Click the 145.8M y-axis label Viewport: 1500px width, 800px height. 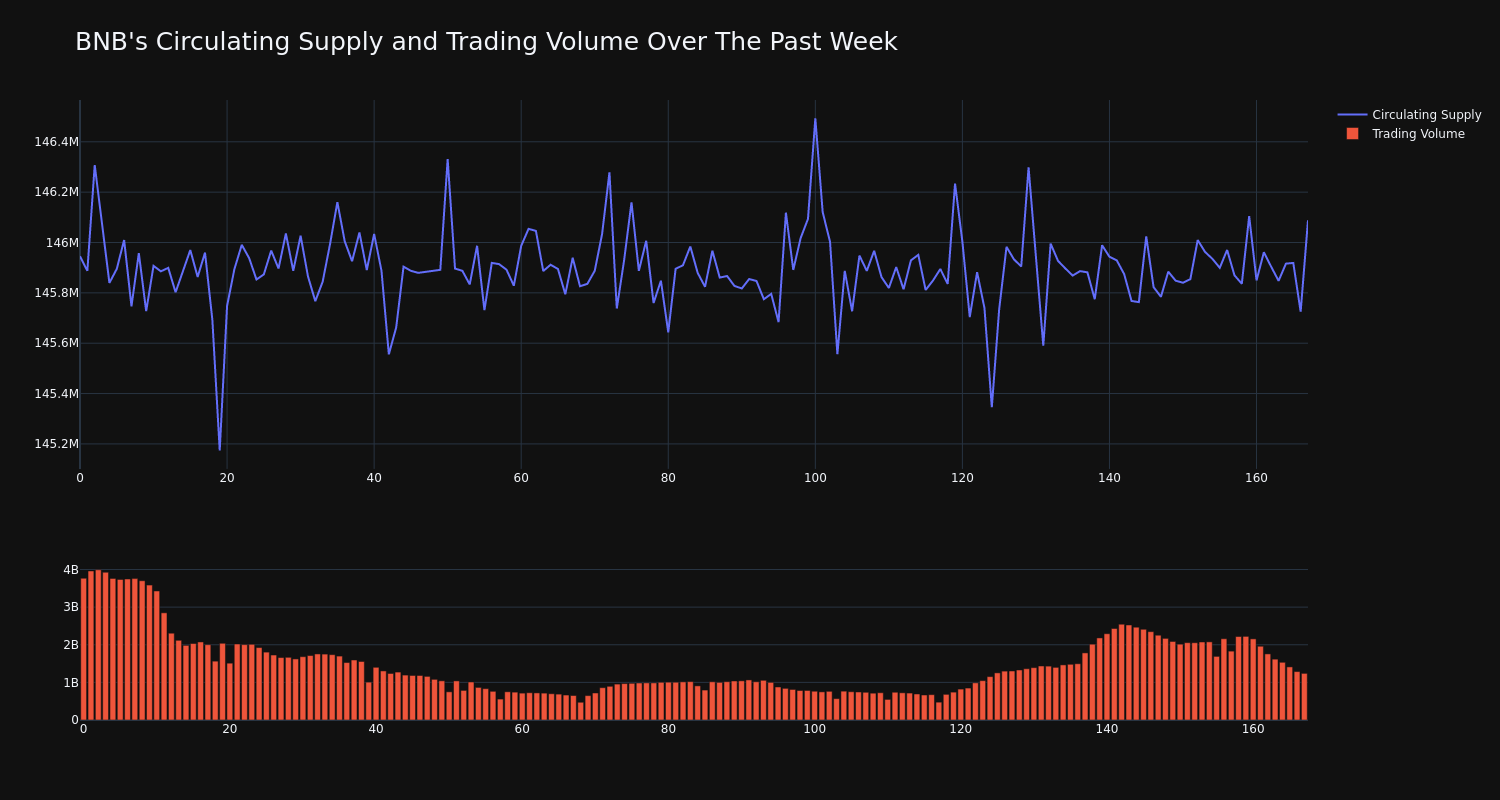pyautogui.click(x=56, y=293)
